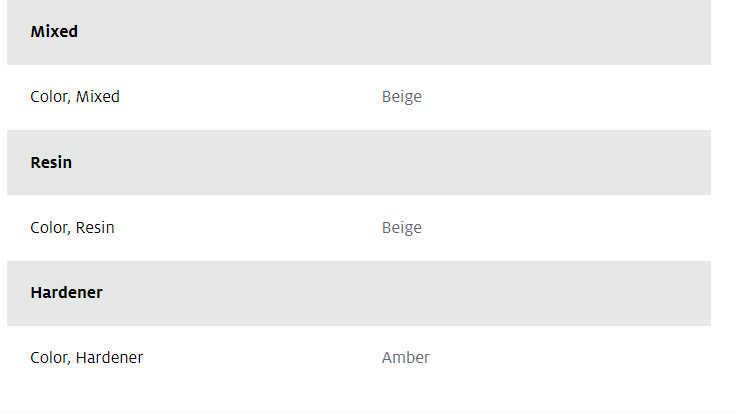Select the Color, Mixed property label
Image resolution: width=738 pixels, height=413 pixels.
[x=75, y=97]
